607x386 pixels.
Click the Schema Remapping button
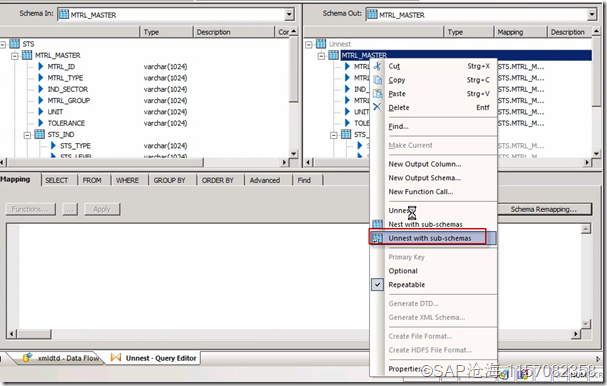(x=544, y=209)
